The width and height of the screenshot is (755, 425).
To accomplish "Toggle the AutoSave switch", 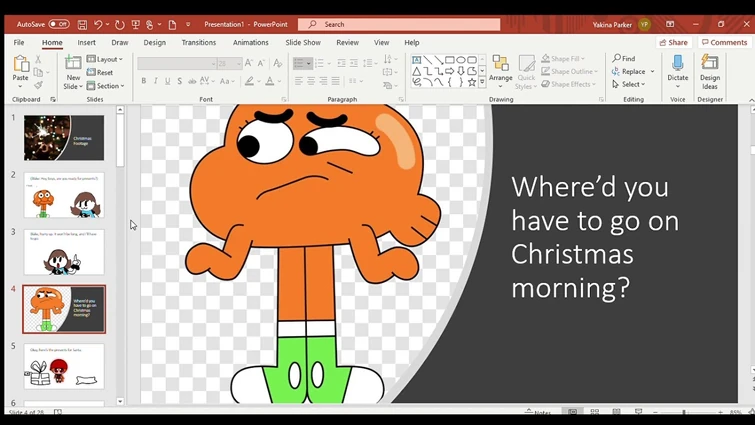I will 59,24.
